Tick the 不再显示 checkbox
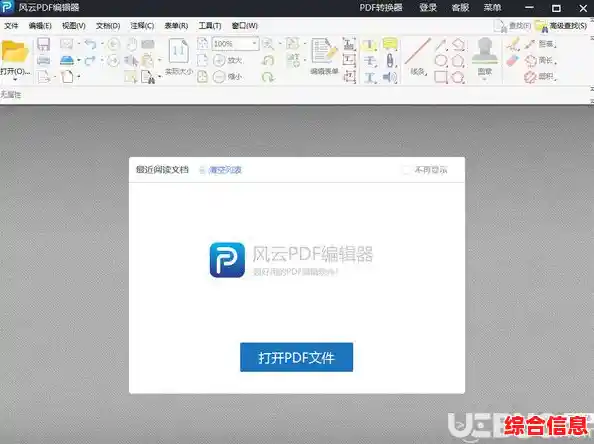594x444 pixels. pos(405,170)
